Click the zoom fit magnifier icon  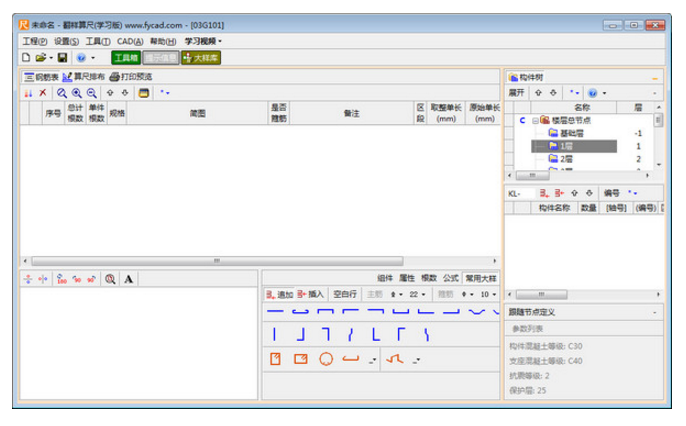pyautogui.click(x=62, y=93)
